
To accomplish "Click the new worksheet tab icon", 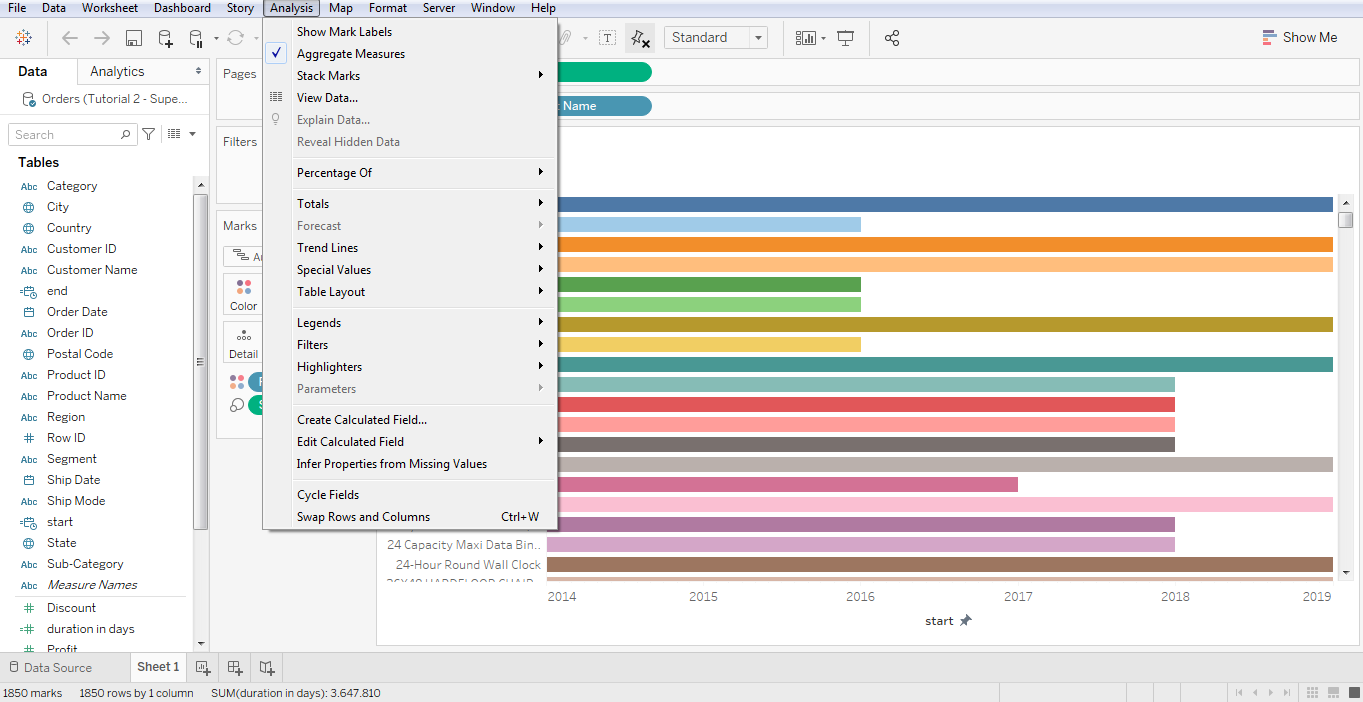I will 203,667.
